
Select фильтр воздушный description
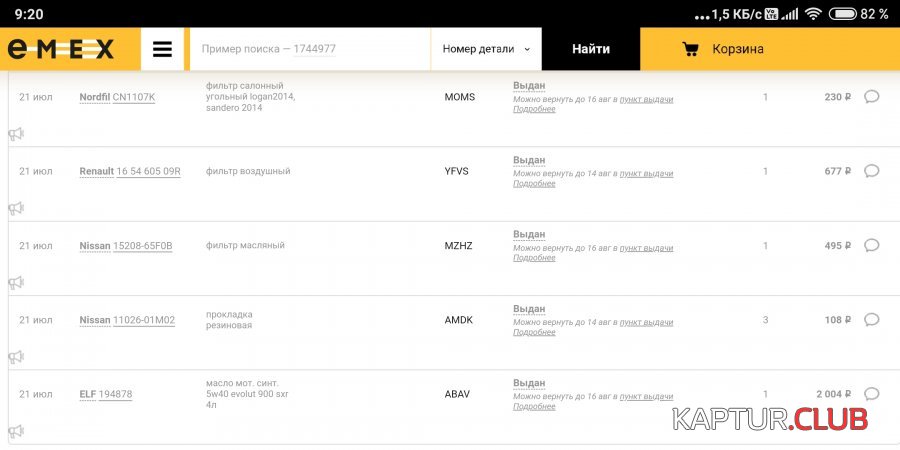248,171
